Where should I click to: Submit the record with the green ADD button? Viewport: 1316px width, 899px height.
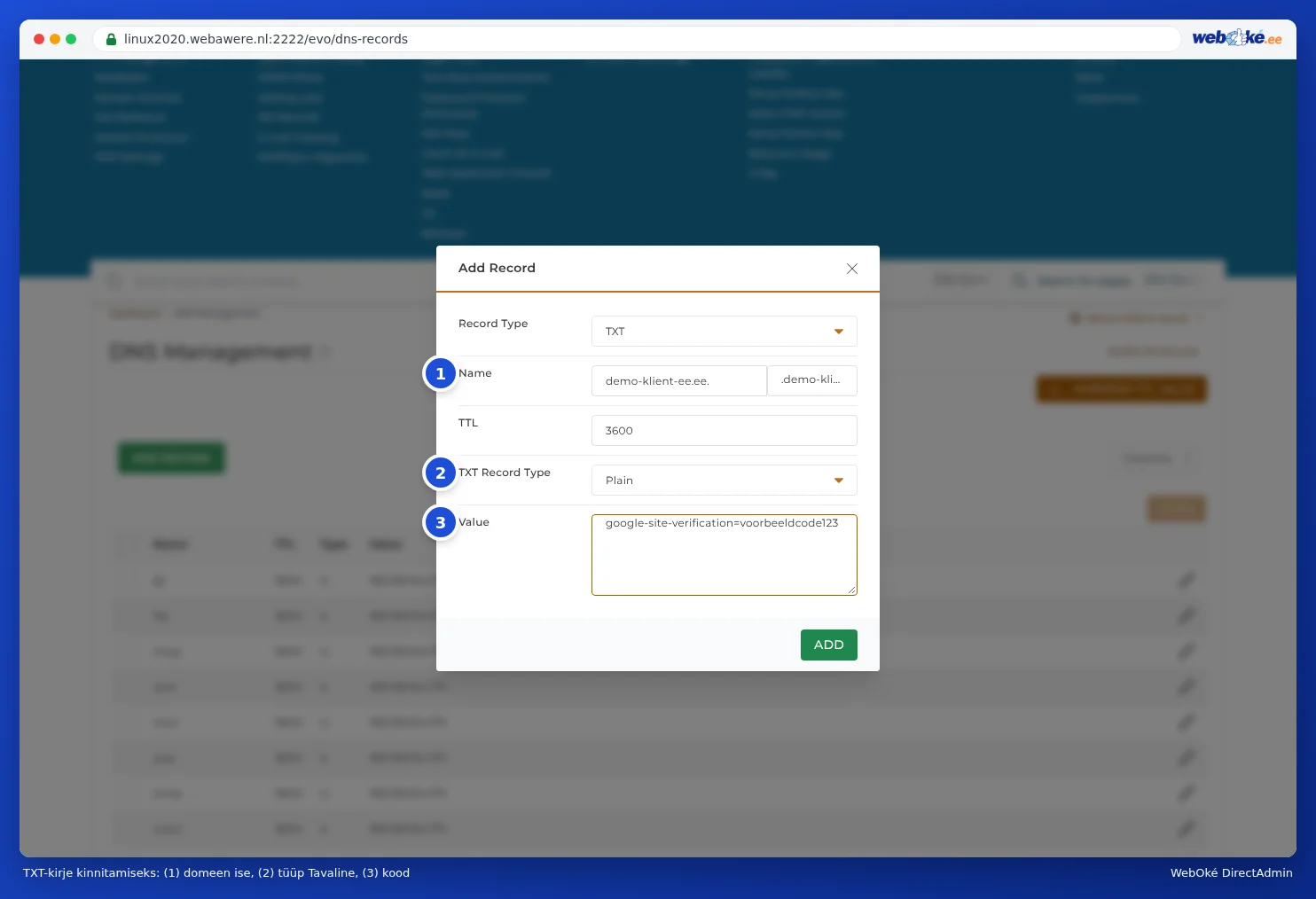pos(828,645)
